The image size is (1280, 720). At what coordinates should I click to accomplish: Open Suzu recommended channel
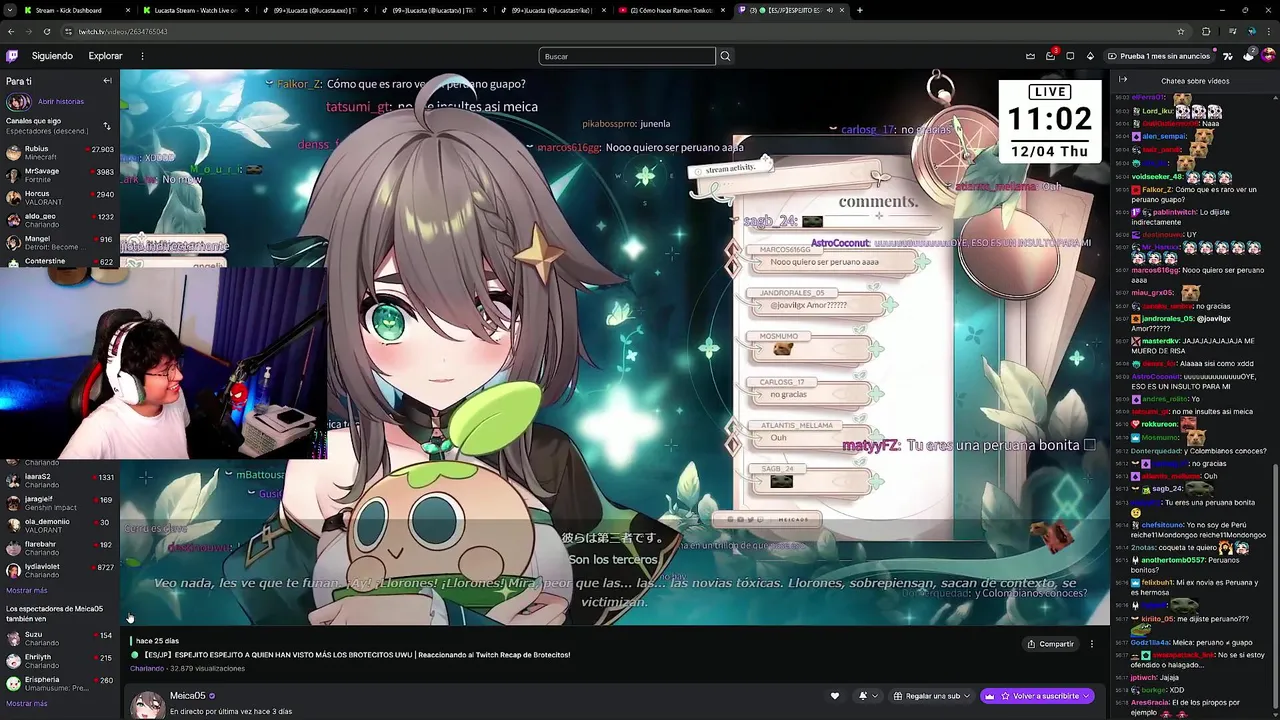point(60,639)
